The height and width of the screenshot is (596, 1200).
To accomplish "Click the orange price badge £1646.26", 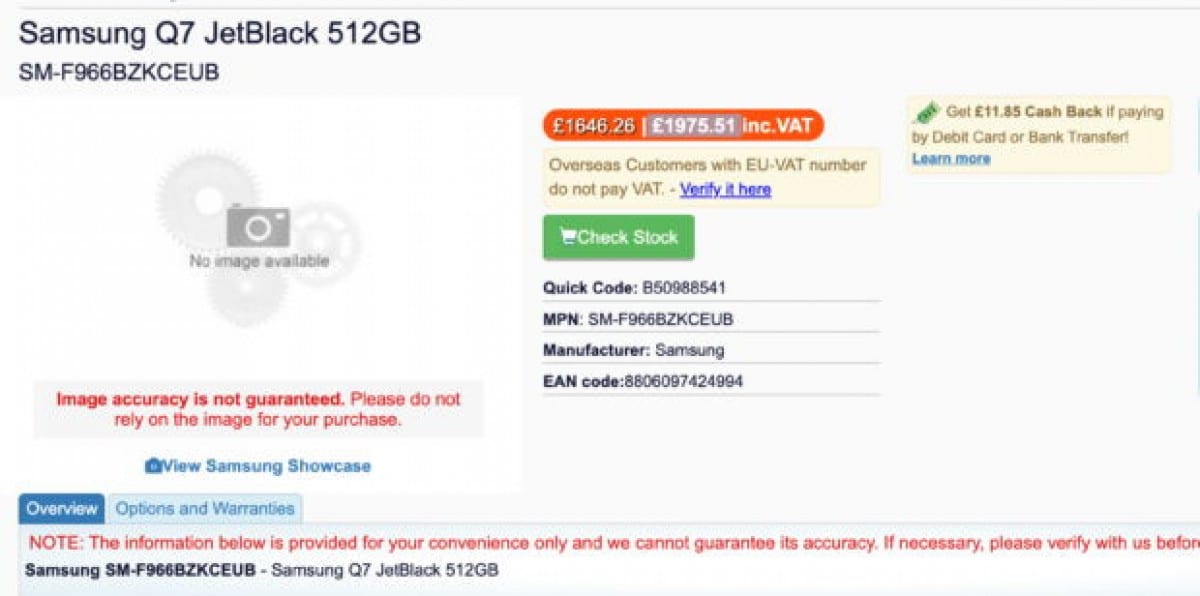I will (594, 126).
